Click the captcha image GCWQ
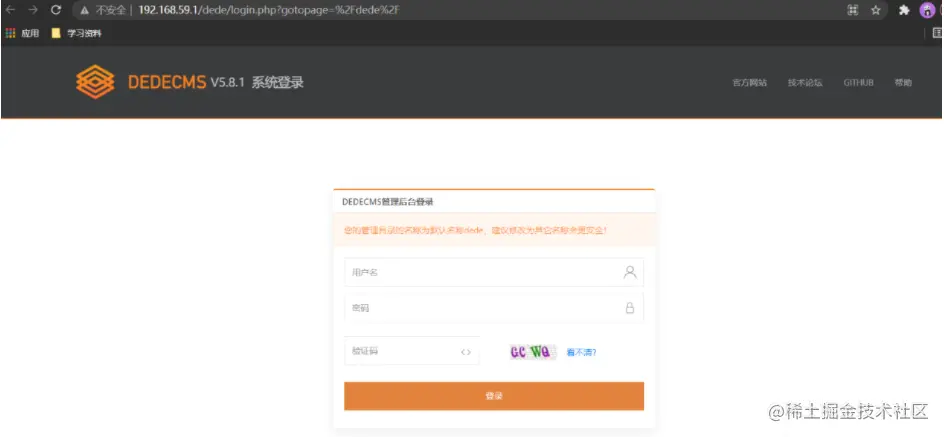The height and width of the screenshot is (437, 944). [531, 352]
